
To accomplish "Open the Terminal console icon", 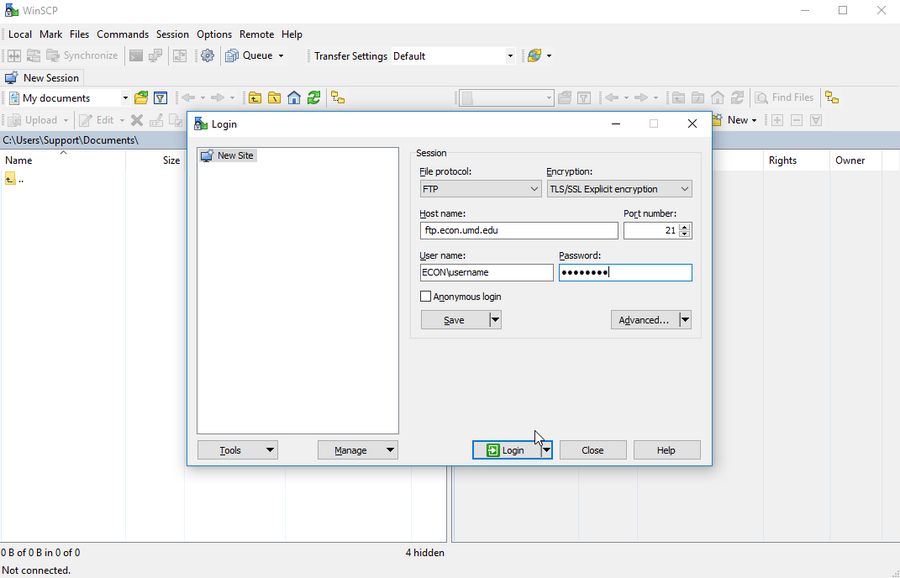I will coord(136,56).
